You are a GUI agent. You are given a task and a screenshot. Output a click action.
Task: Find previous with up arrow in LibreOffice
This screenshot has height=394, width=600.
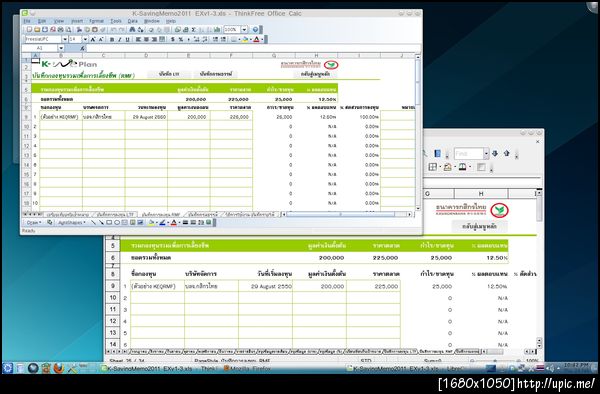(507, 153)
